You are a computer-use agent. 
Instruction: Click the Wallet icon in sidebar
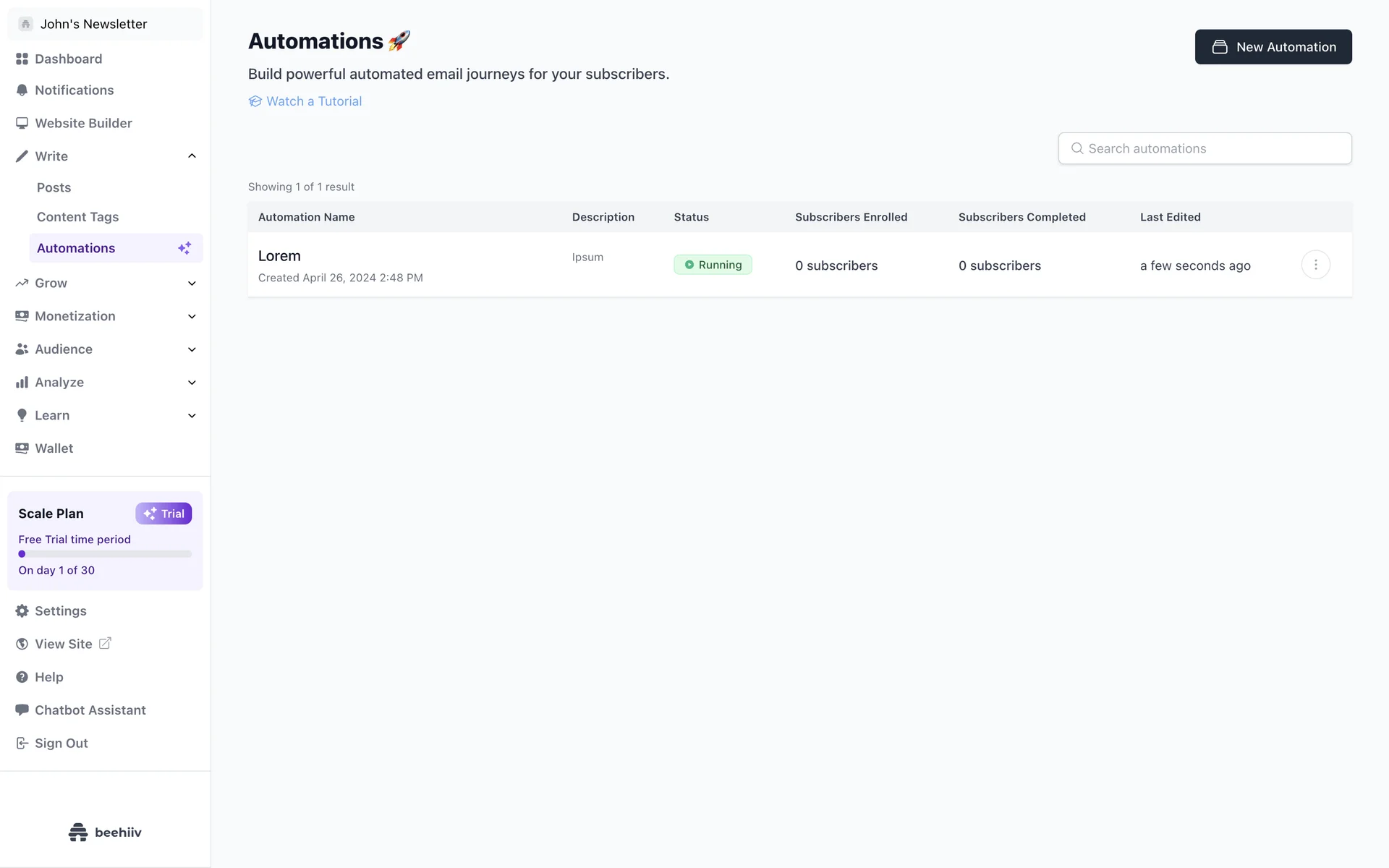pyautogui.click(x=22, y=448)
